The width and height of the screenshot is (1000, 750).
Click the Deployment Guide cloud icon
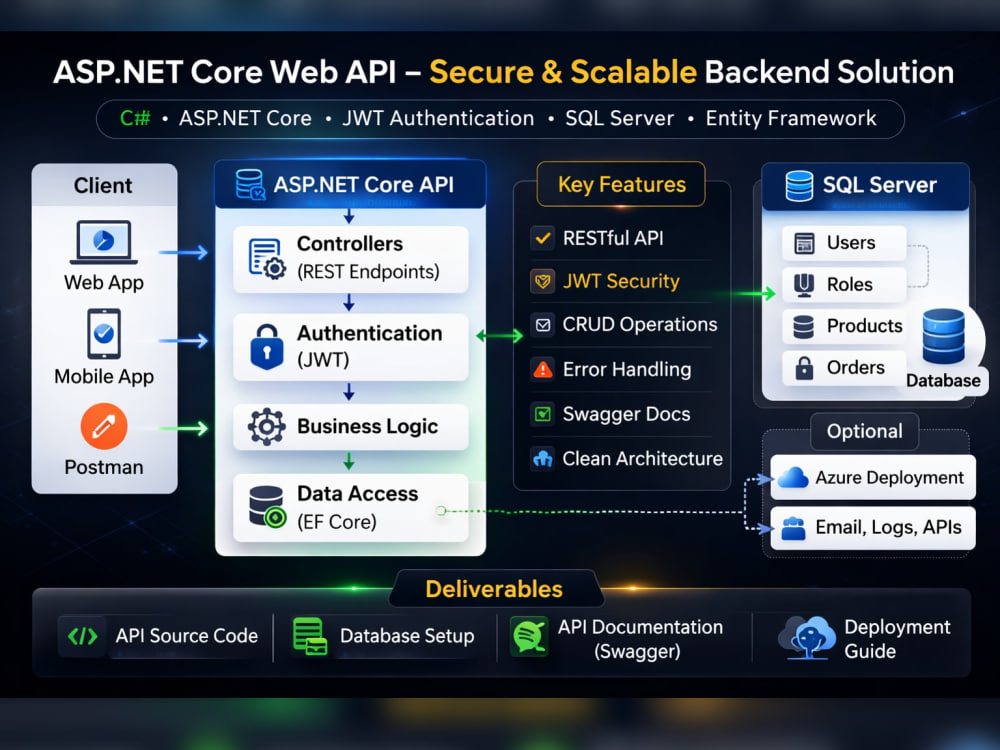(807, 638)
